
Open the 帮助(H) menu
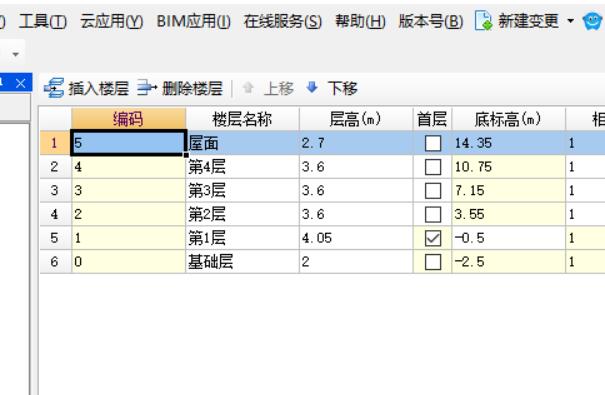[360, 21]
